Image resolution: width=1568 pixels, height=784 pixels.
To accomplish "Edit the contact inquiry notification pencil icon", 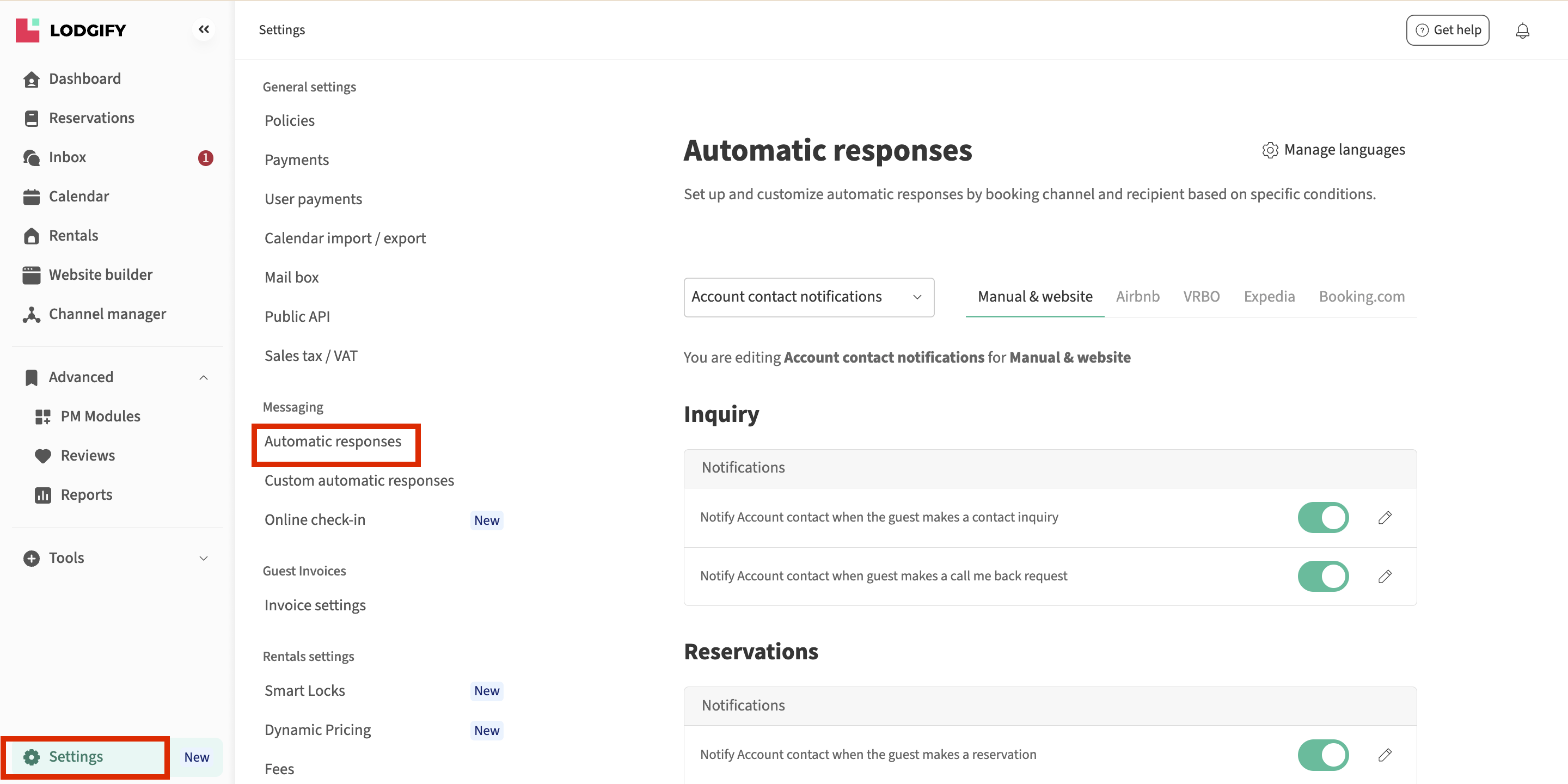I will point(1385,517).
